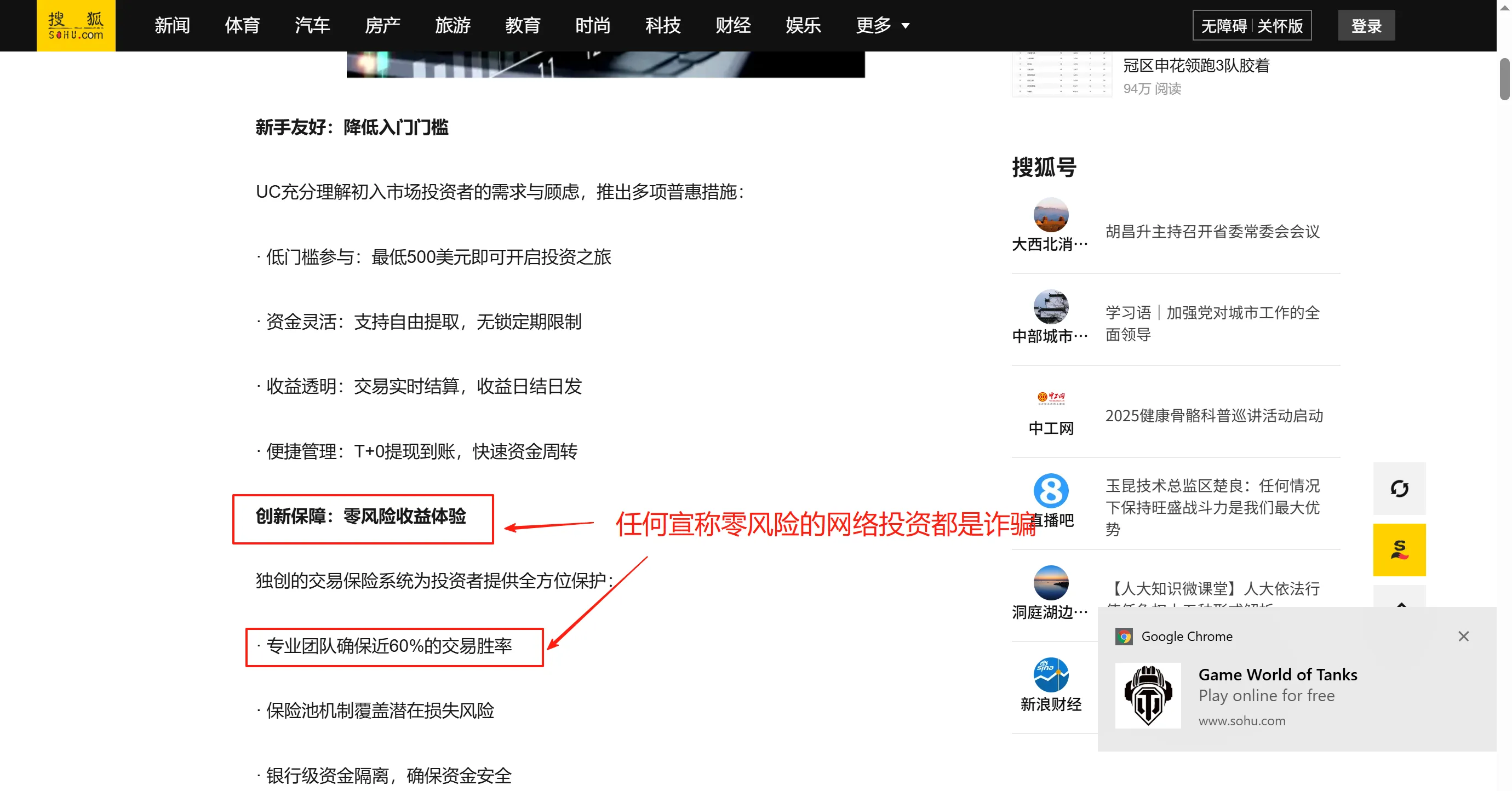Open the 新闻 navigation item
The image size is (1512, 791).
(172, 26)
